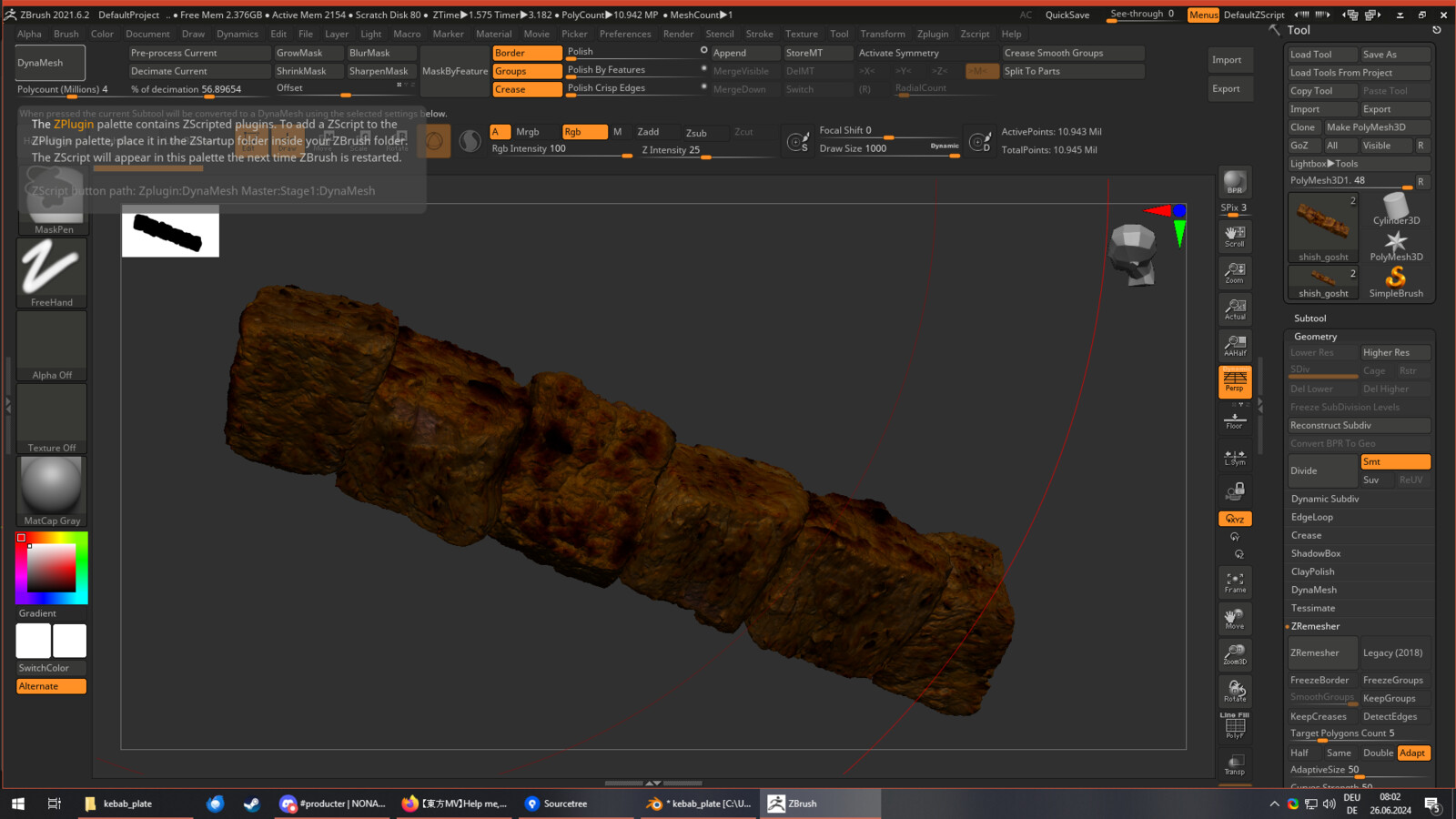
Task: Expand the ShadowBox section
Action: (1315, 553)
